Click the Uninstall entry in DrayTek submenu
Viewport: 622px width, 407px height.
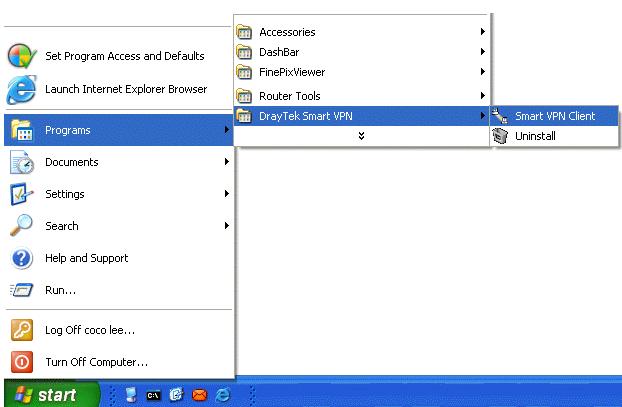point(534,136)
